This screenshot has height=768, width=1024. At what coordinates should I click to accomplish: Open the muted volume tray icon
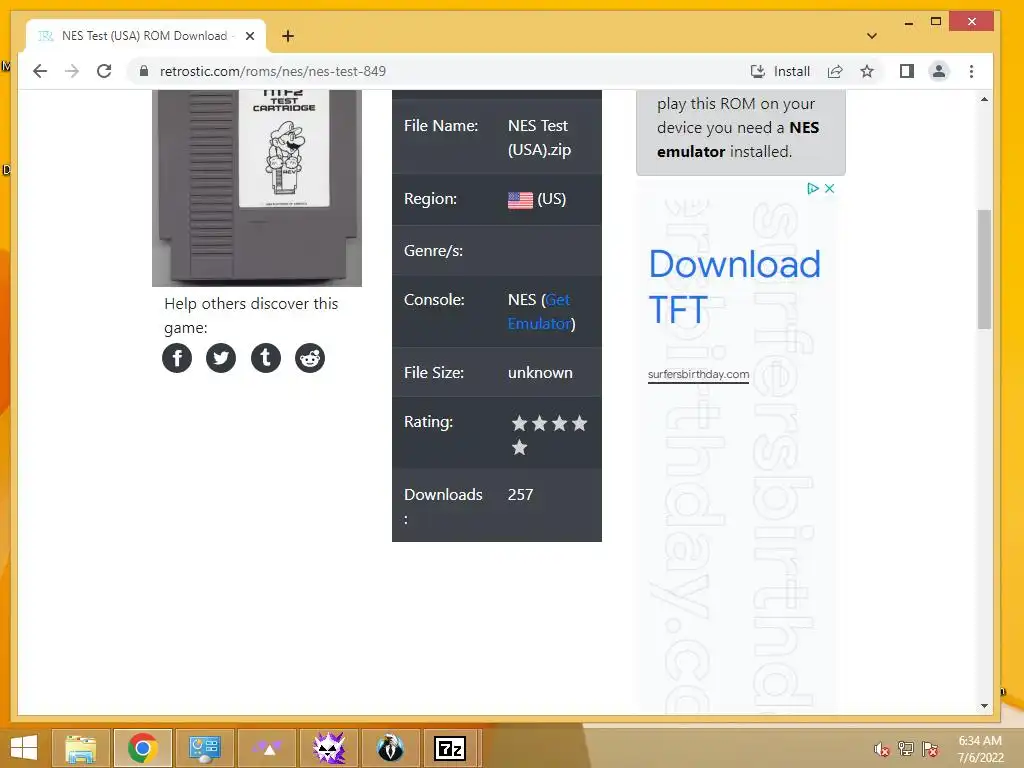click(x=882, y=749)
